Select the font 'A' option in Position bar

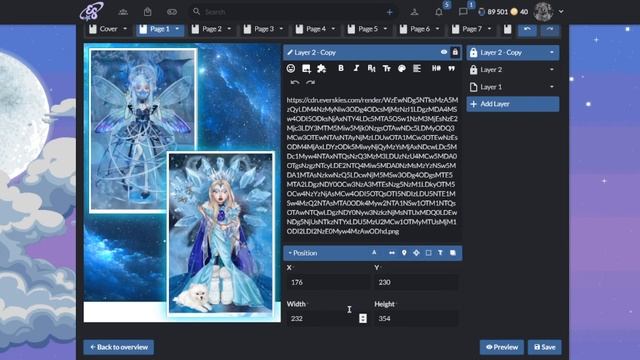click(374, 253)
